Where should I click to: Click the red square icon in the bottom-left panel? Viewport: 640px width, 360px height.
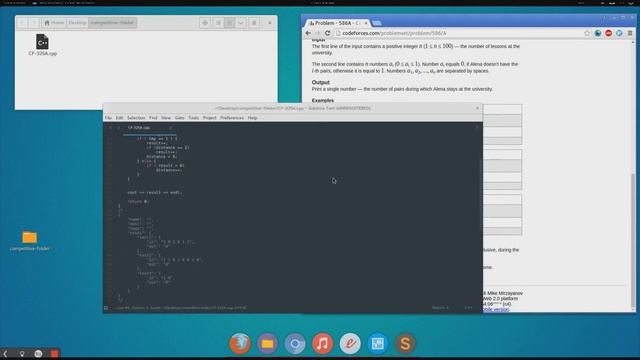click(54, 353)
